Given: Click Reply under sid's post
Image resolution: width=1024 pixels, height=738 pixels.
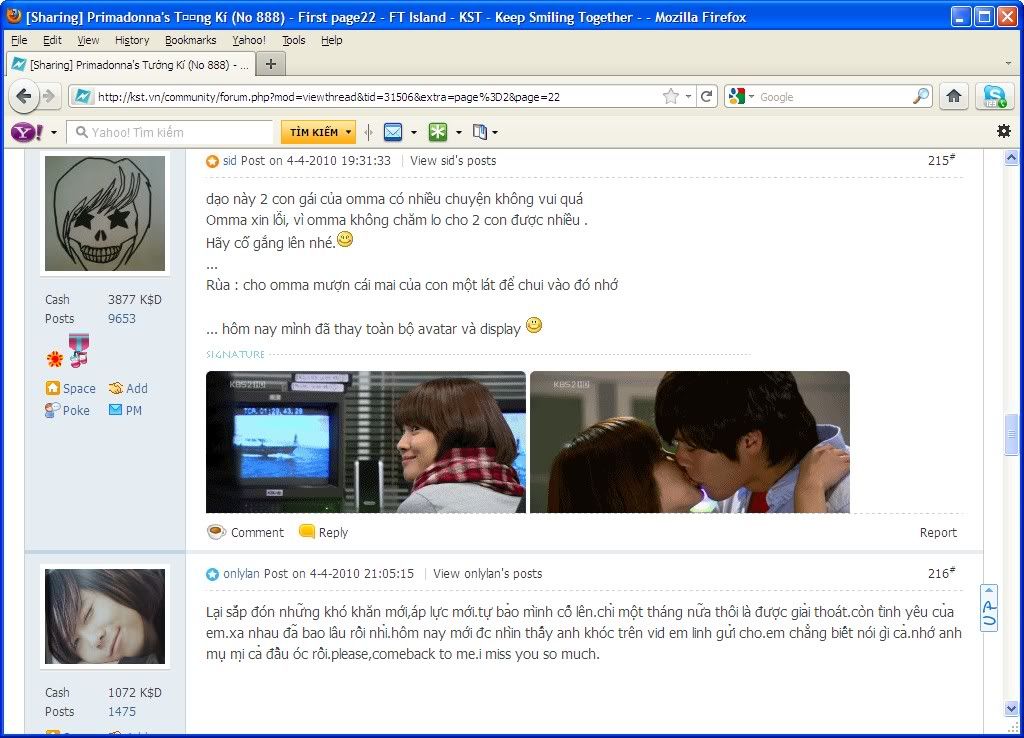Looking at the screenshot, I should pyautogui.click(x=324, y=532).
